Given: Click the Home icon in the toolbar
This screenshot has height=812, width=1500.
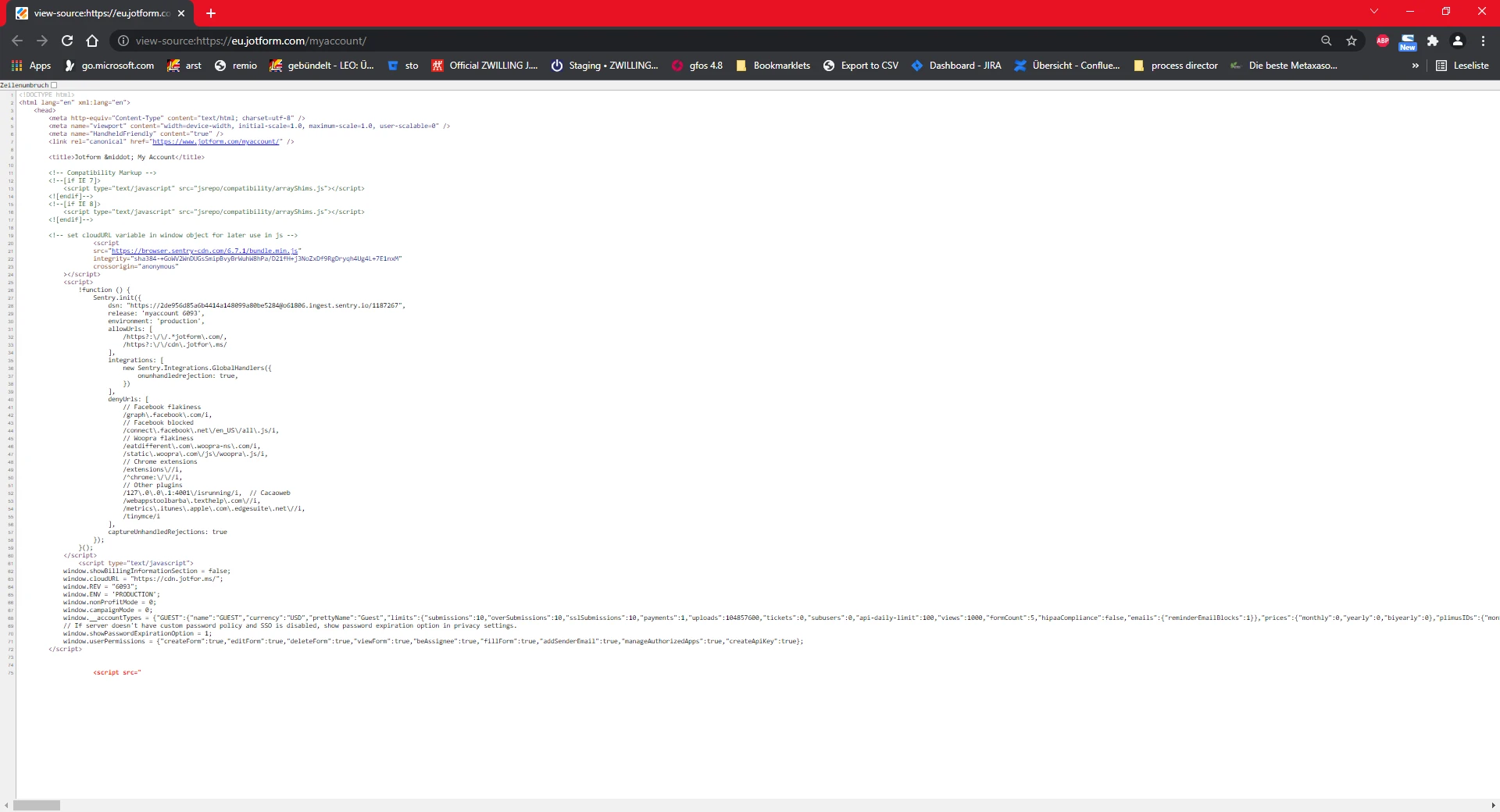Looking at the screenshot, I should tap(91, 41).
